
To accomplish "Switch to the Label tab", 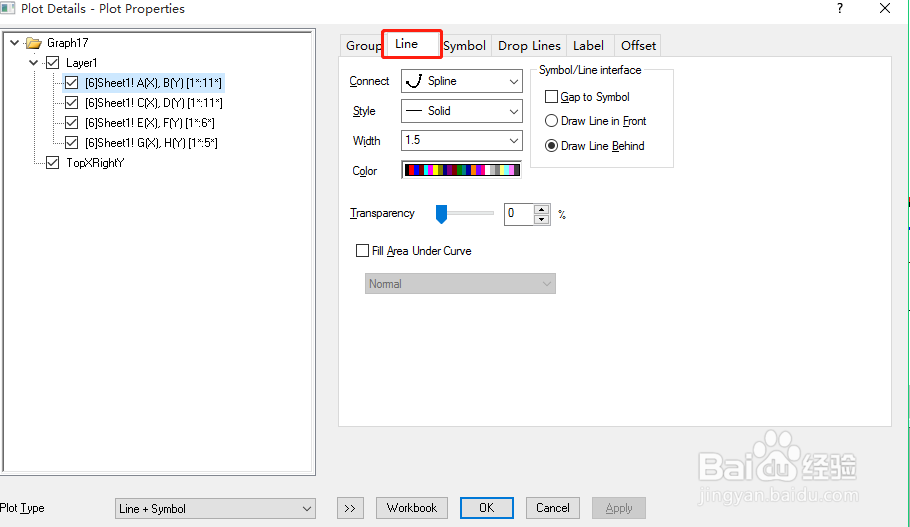I will [x=588, y=45].
